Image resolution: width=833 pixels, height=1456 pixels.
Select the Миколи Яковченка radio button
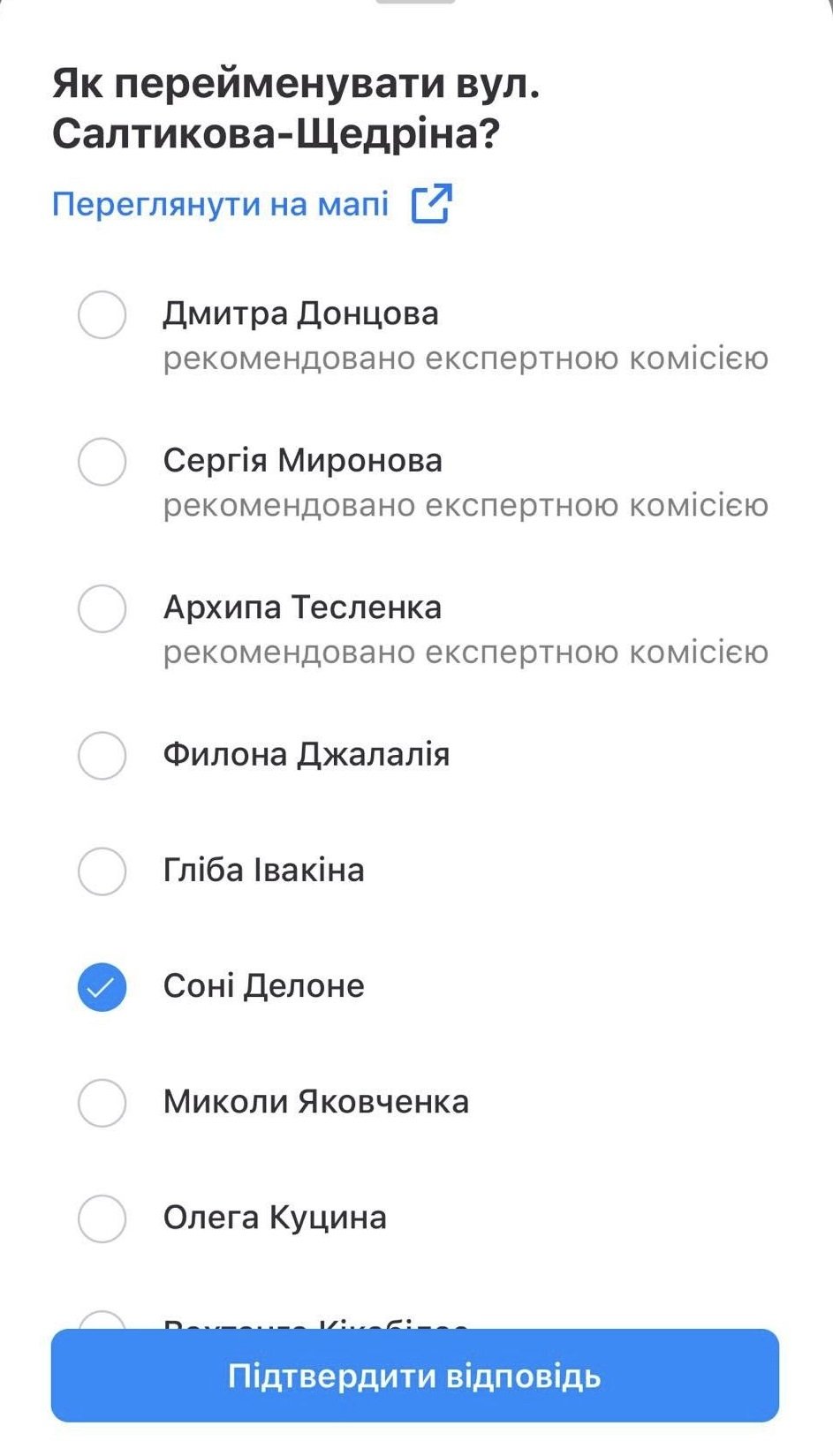click(x=102, y=1102)
